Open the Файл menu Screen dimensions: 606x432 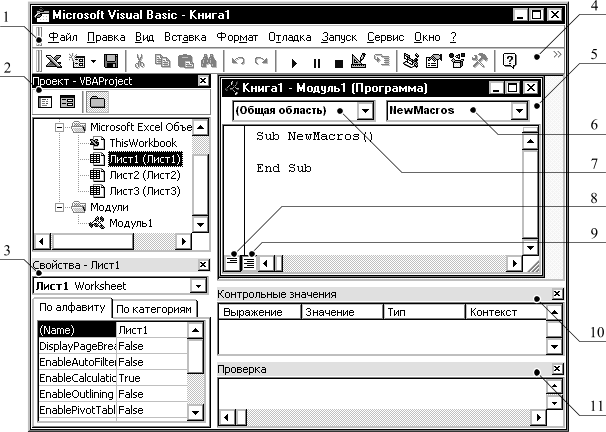pos(63,37)
